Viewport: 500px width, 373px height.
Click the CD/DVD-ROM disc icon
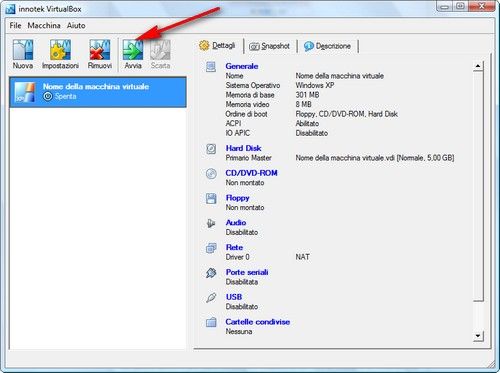(211, 173)
